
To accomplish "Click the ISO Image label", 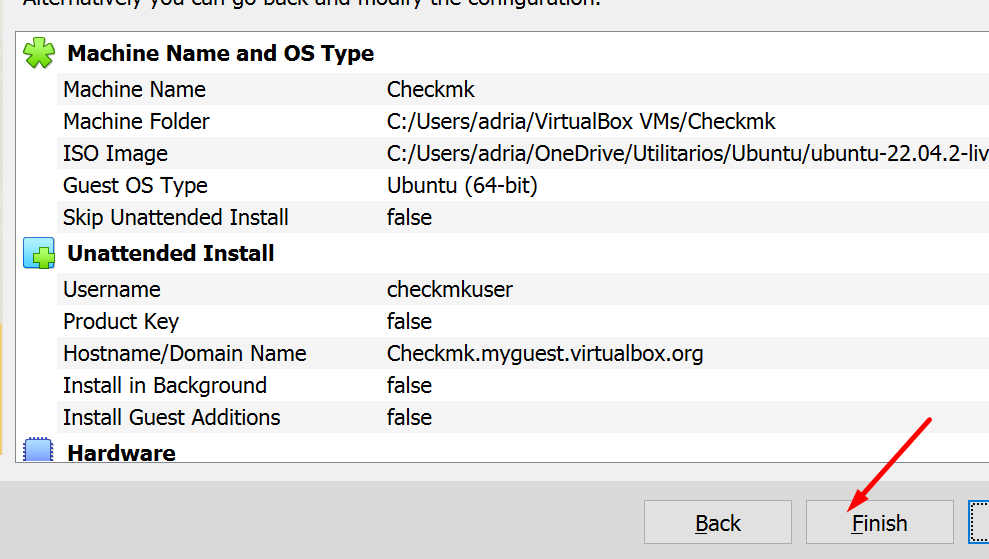I will click(x=115, y=153).
